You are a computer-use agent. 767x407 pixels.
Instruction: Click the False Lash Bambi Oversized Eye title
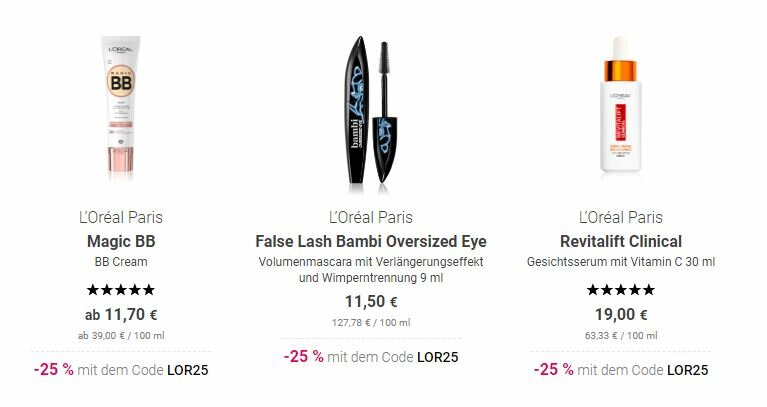370,241
